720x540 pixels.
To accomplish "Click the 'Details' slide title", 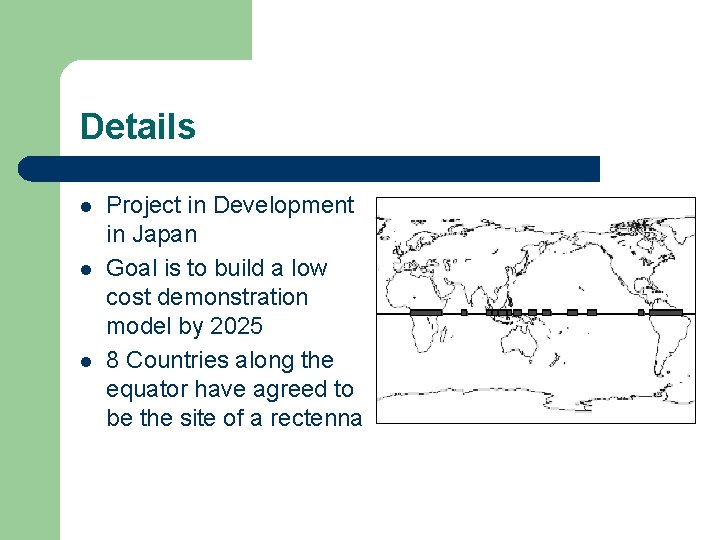I will click(138, 126).
